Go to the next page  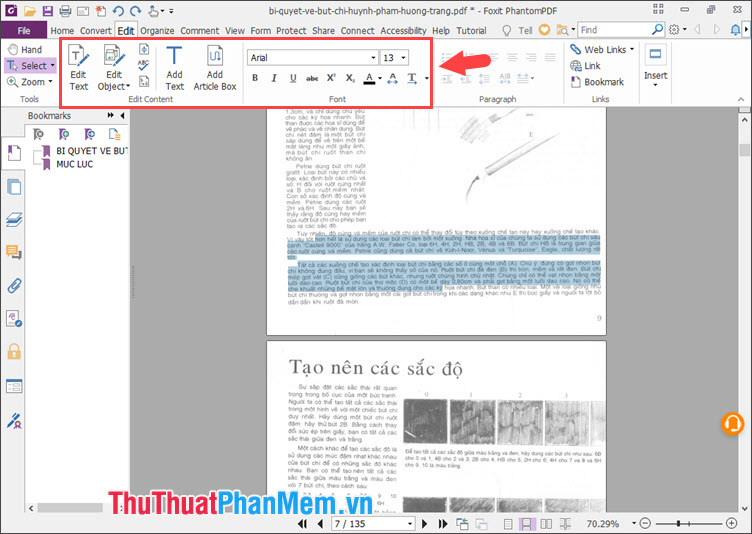[424, 523]
